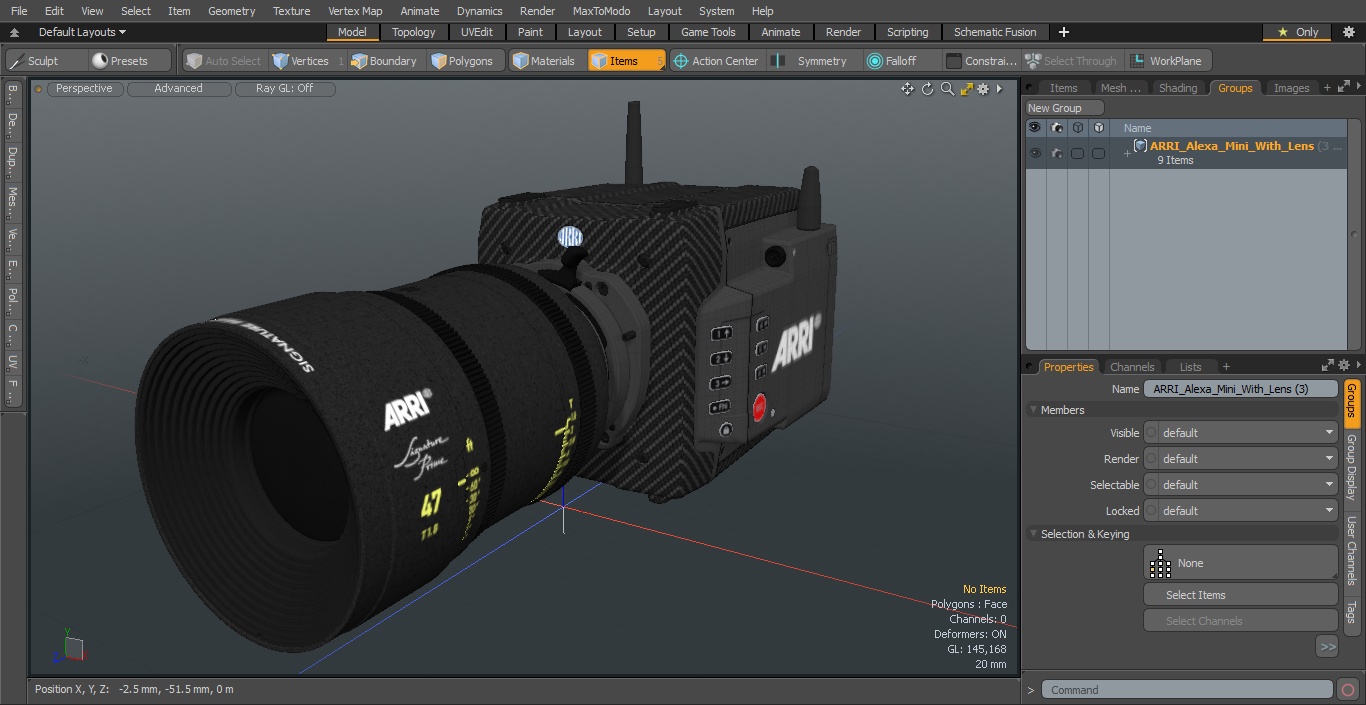Click the viewport zoom magnifier icon
Image resolution: width=1366 pixels, height=705 pixels.
tap(947, 89)
